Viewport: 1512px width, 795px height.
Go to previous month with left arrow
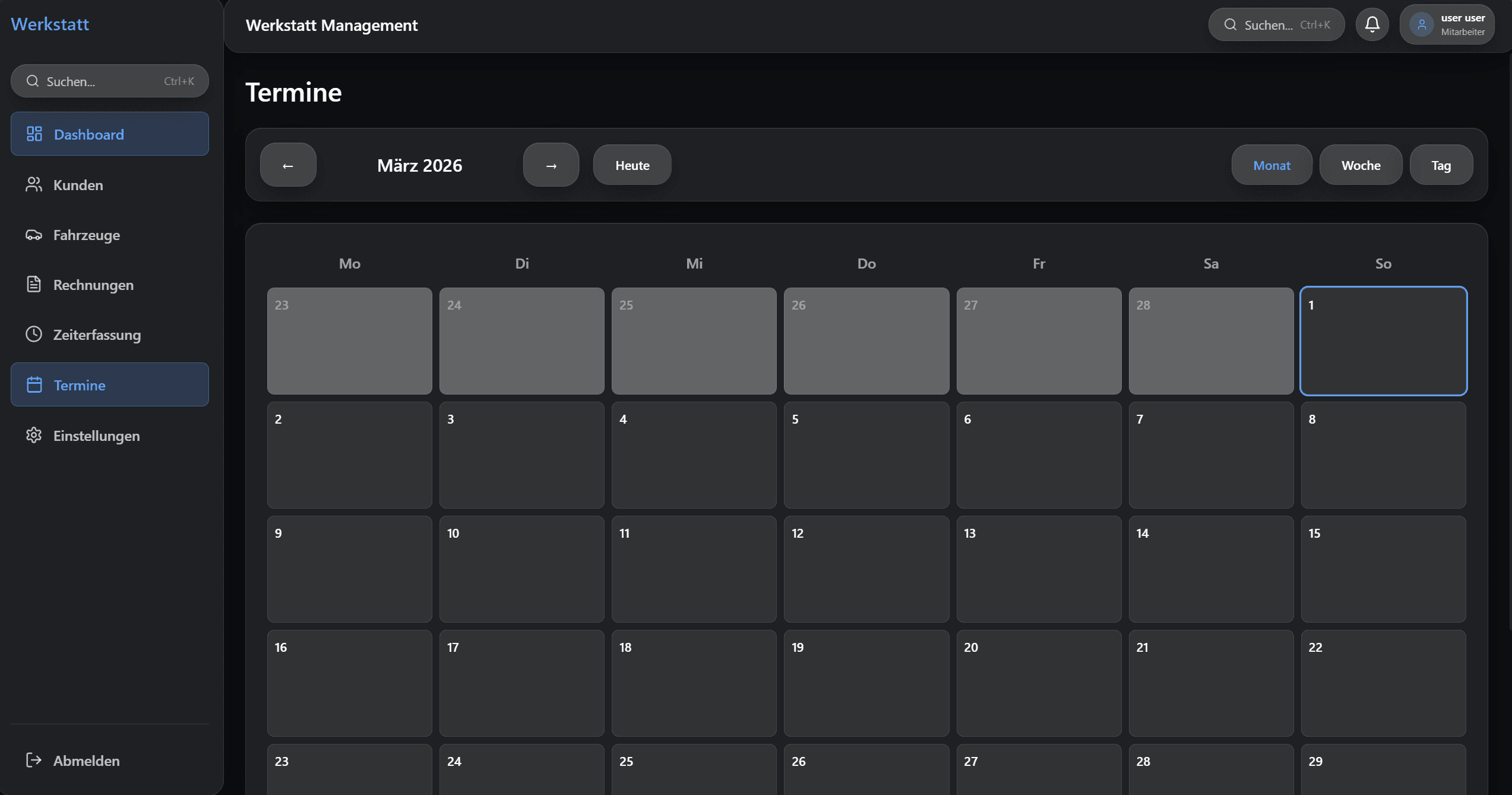click(x=288, y=165)
